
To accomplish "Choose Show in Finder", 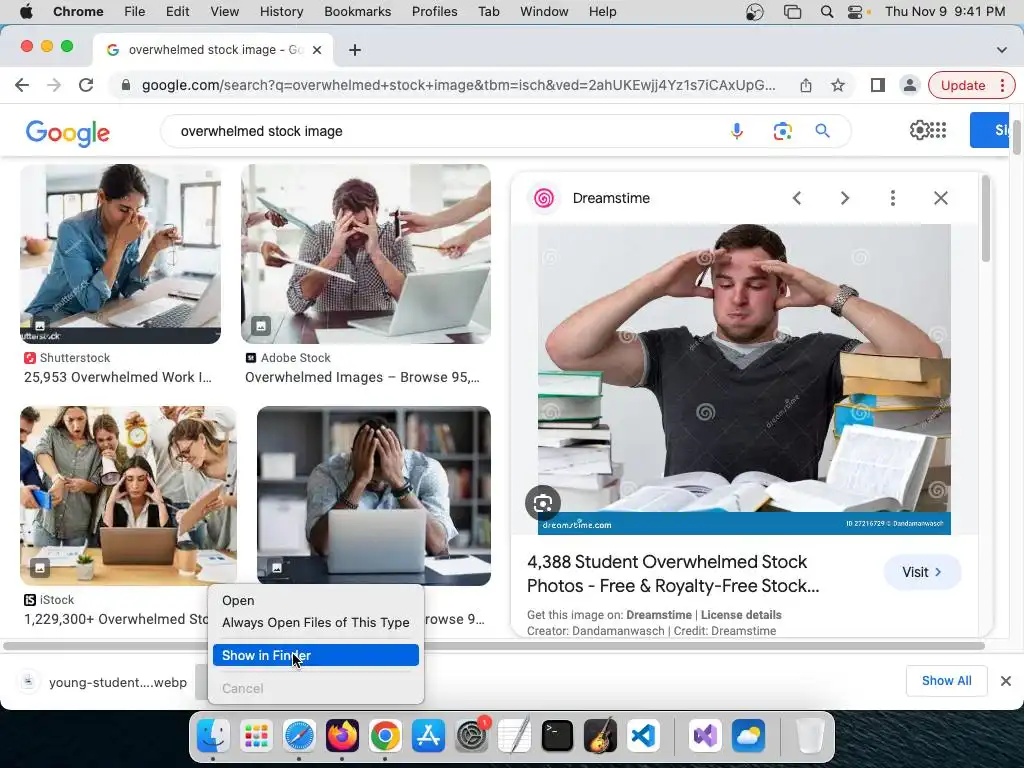I will (x=315, y=655).
